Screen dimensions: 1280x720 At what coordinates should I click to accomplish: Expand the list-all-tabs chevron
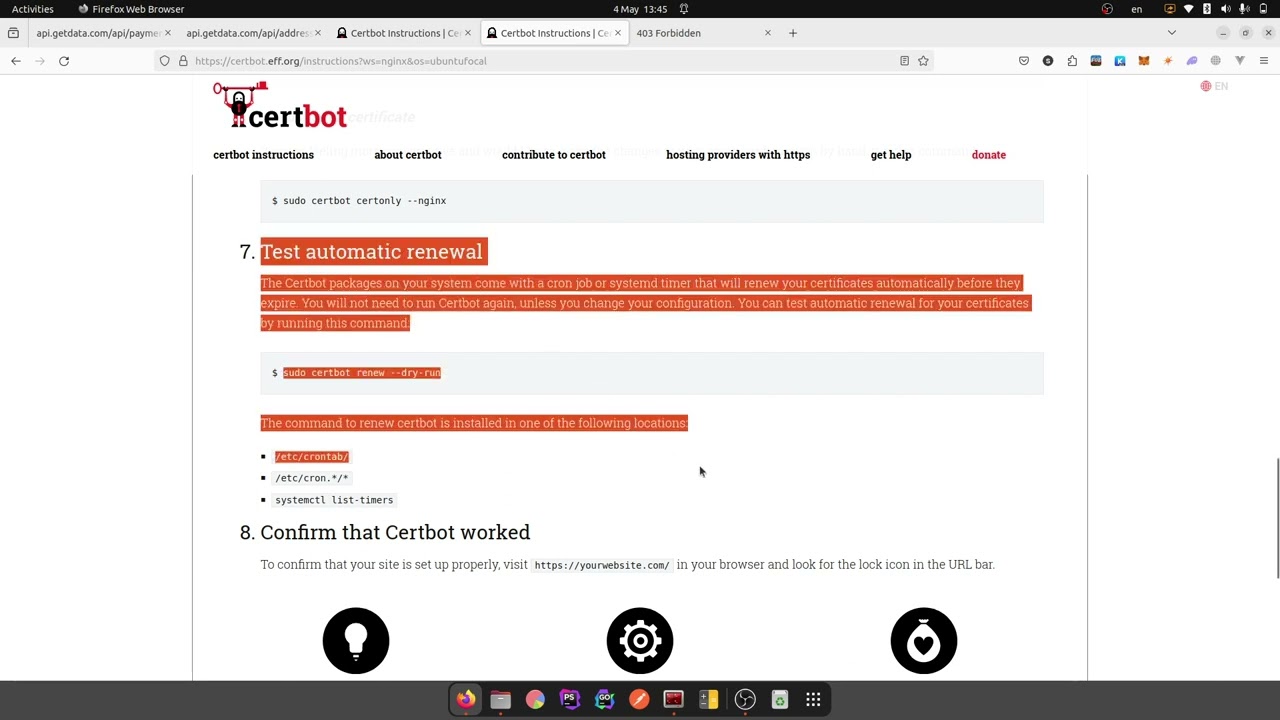[1172, 33]
